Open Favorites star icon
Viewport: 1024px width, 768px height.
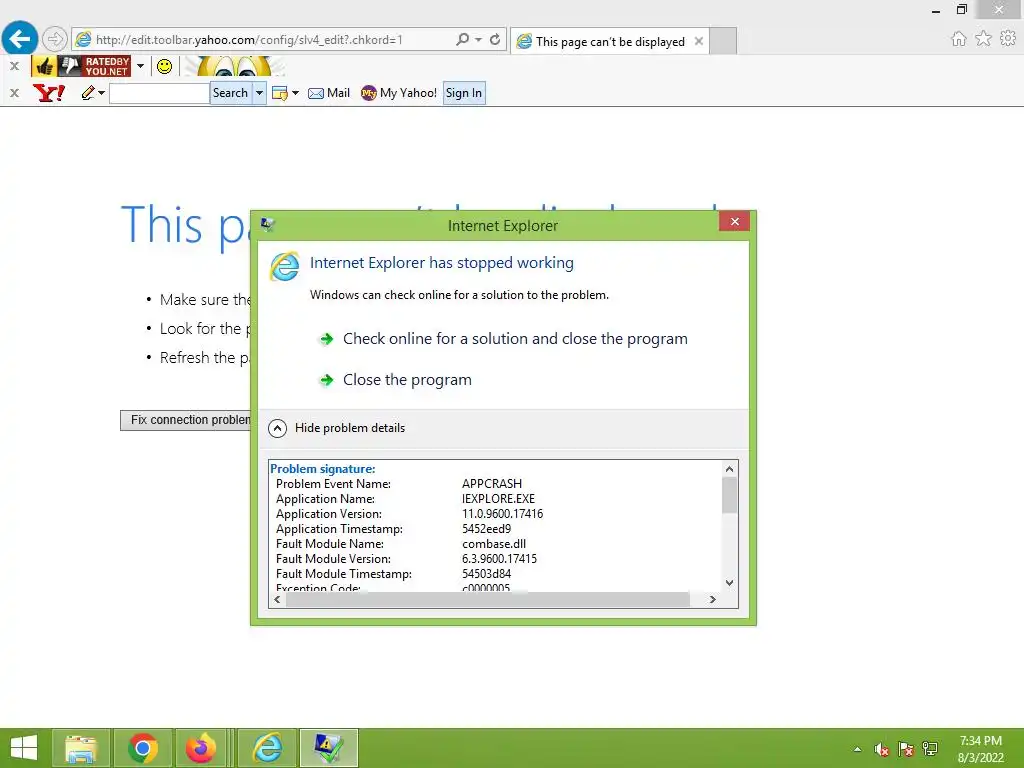pyautogui.click(x=983, y=39)
